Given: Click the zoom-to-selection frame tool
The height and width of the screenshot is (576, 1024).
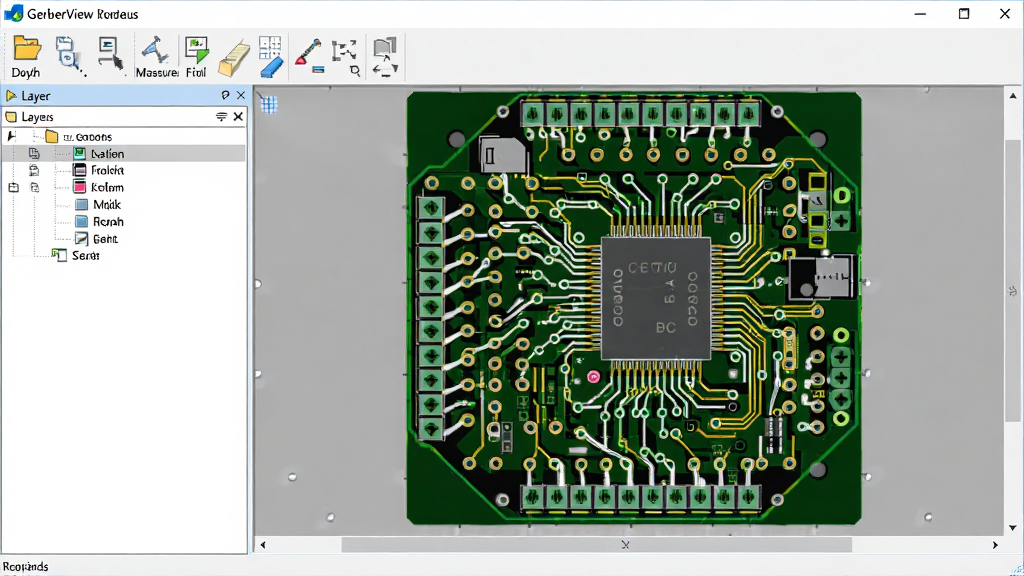Looking at the screenshot, I should click(345, 57).
